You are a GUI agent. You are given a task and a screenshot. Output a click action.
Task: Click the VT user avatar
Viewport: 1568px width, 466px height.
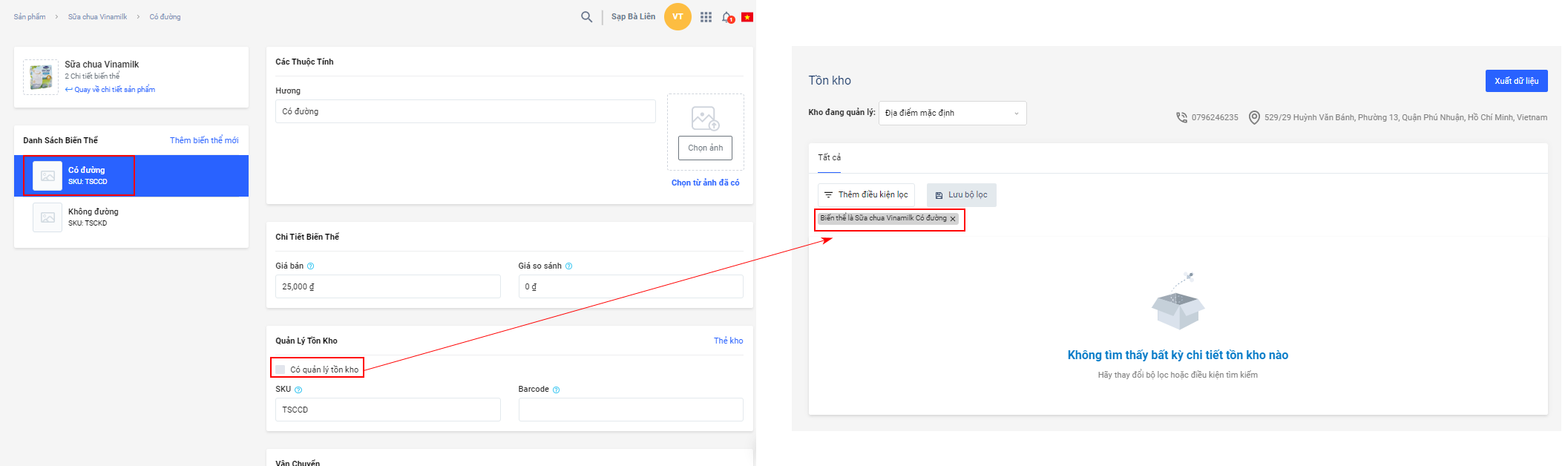point(677,17)
